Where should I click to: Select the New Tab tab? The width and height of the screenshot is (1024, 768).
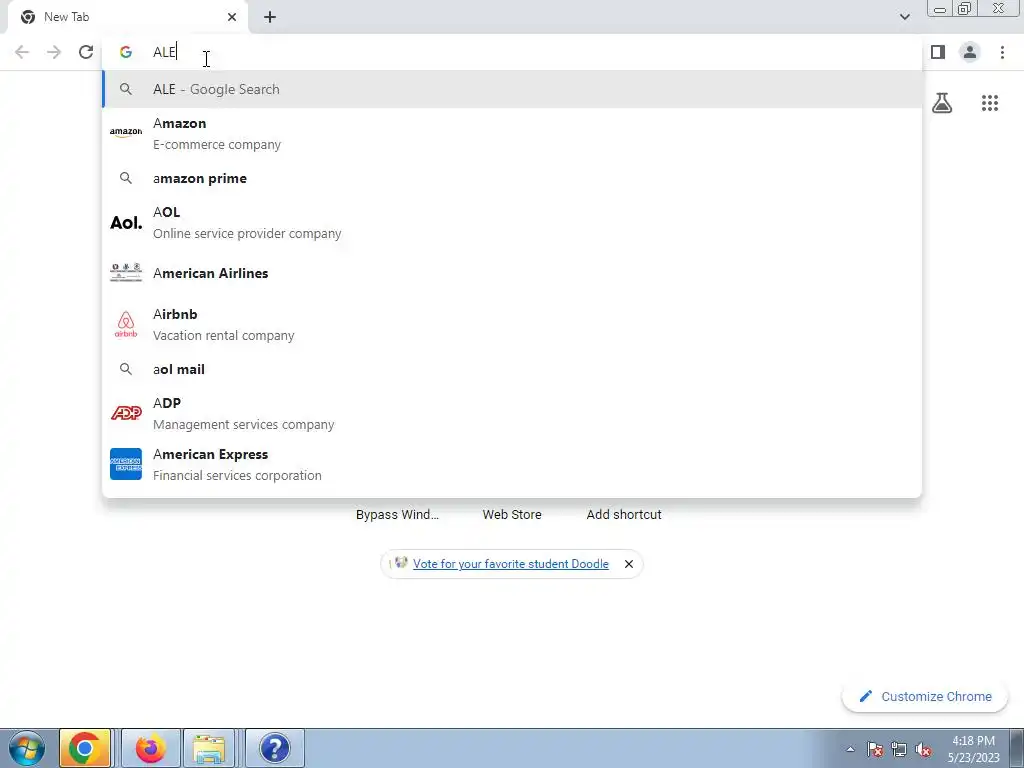(127, 17)
